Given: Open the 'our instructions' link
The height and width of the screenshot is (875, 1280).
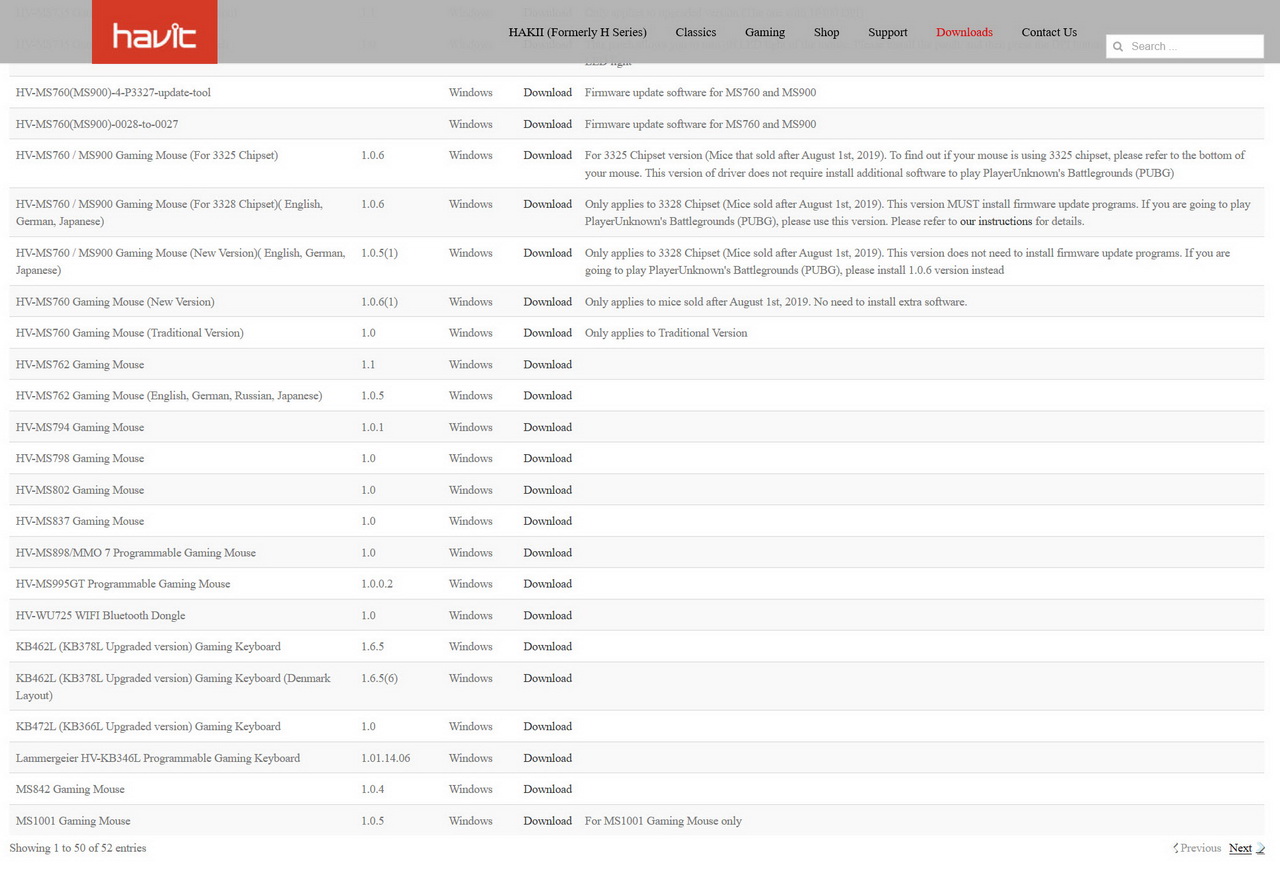Looking at the screenshot, I should click(995, 221).
